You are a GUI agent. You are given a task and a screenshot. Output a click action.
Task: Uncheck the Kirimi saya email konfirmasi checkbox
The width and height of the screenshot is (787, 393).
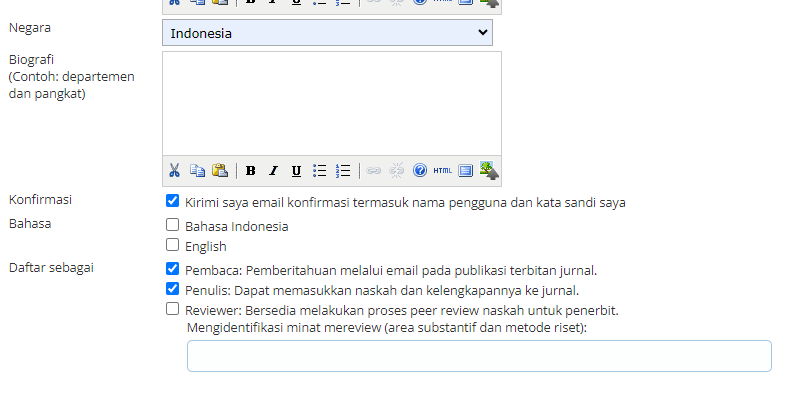click(x=172, y=201)
